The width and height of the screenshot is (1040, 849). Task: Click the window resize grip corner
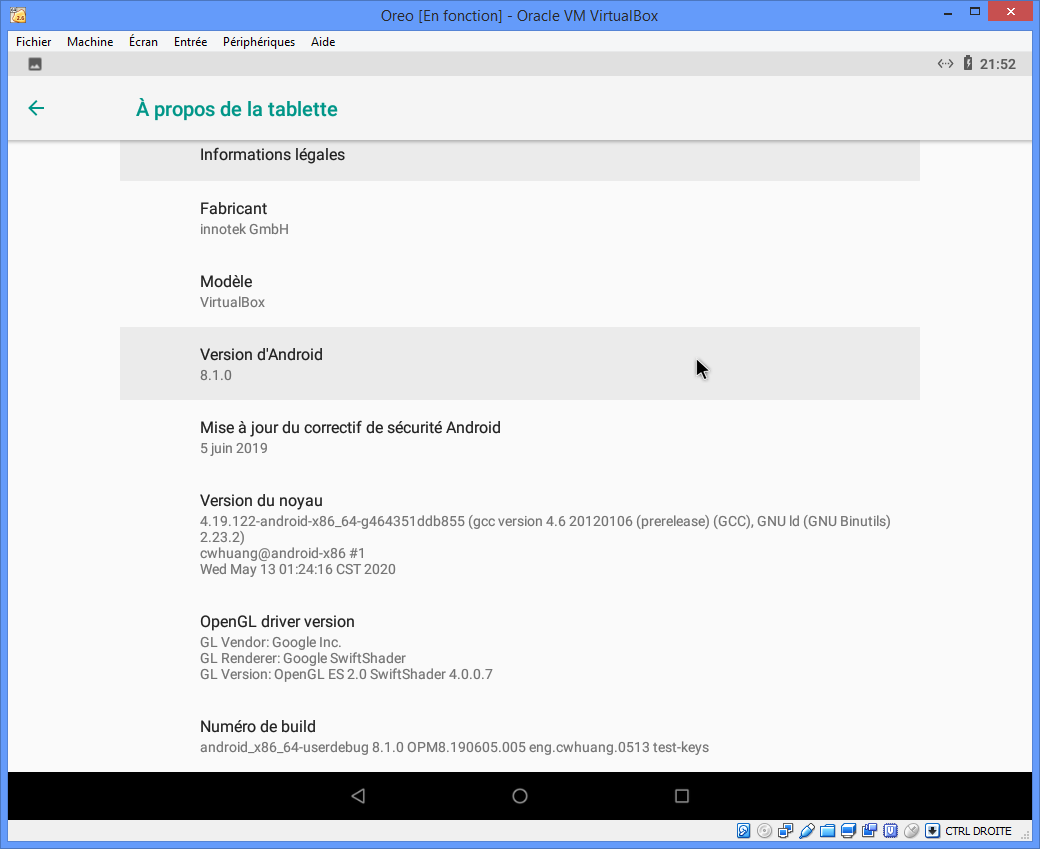point(1027,836)
